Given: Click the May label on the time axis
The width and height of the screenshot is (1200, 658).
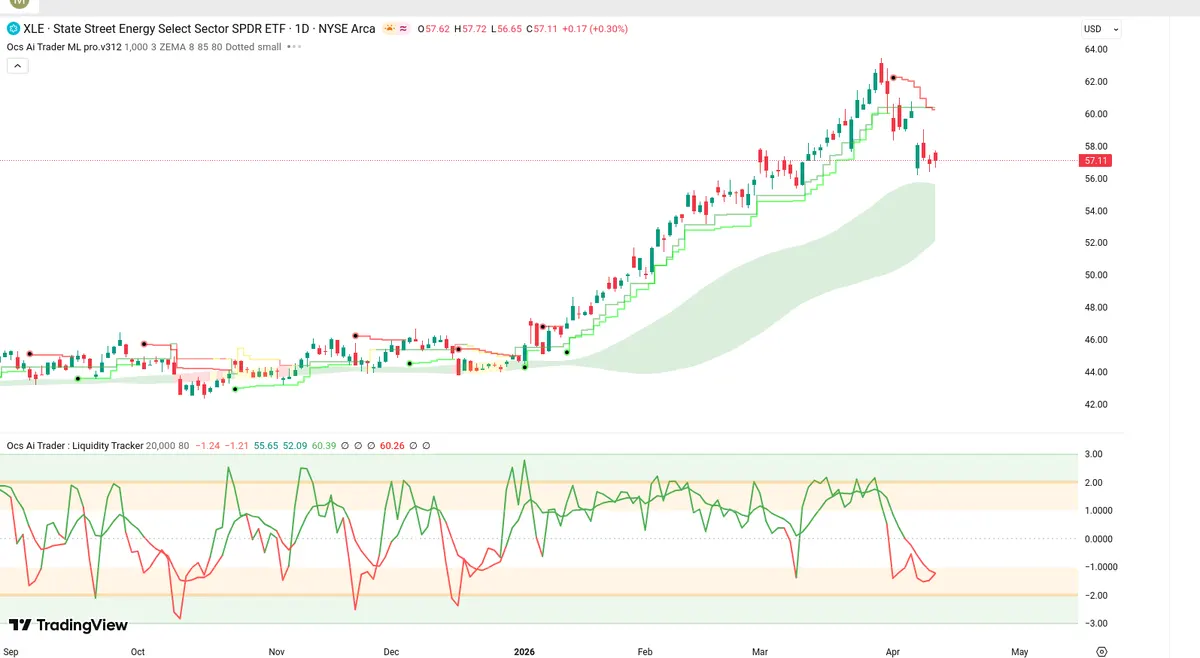Looking at the screenshot, I should pyautogui.click(x=1019, y=652).
